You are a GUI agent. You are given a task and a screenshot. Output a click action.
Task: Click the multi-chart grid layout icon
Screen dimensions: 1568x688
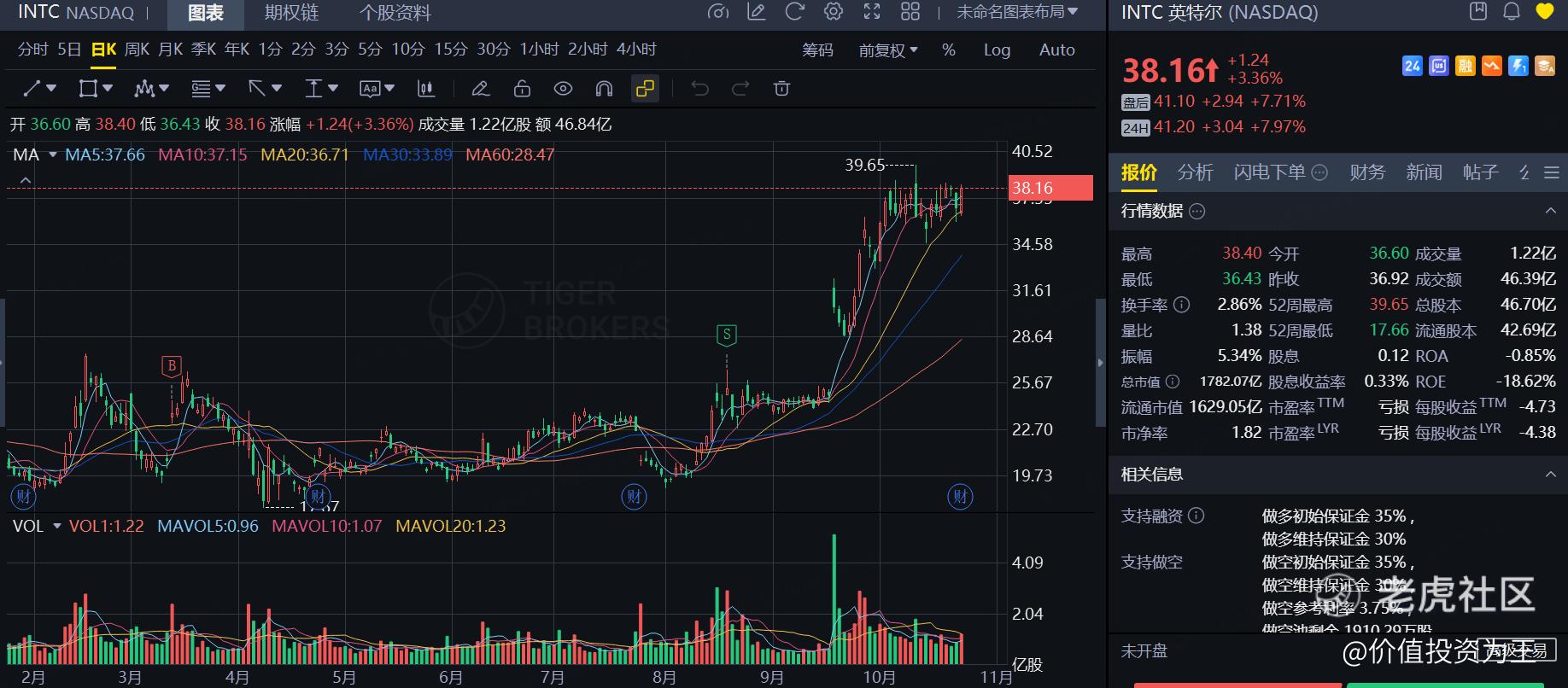(910, 12)
